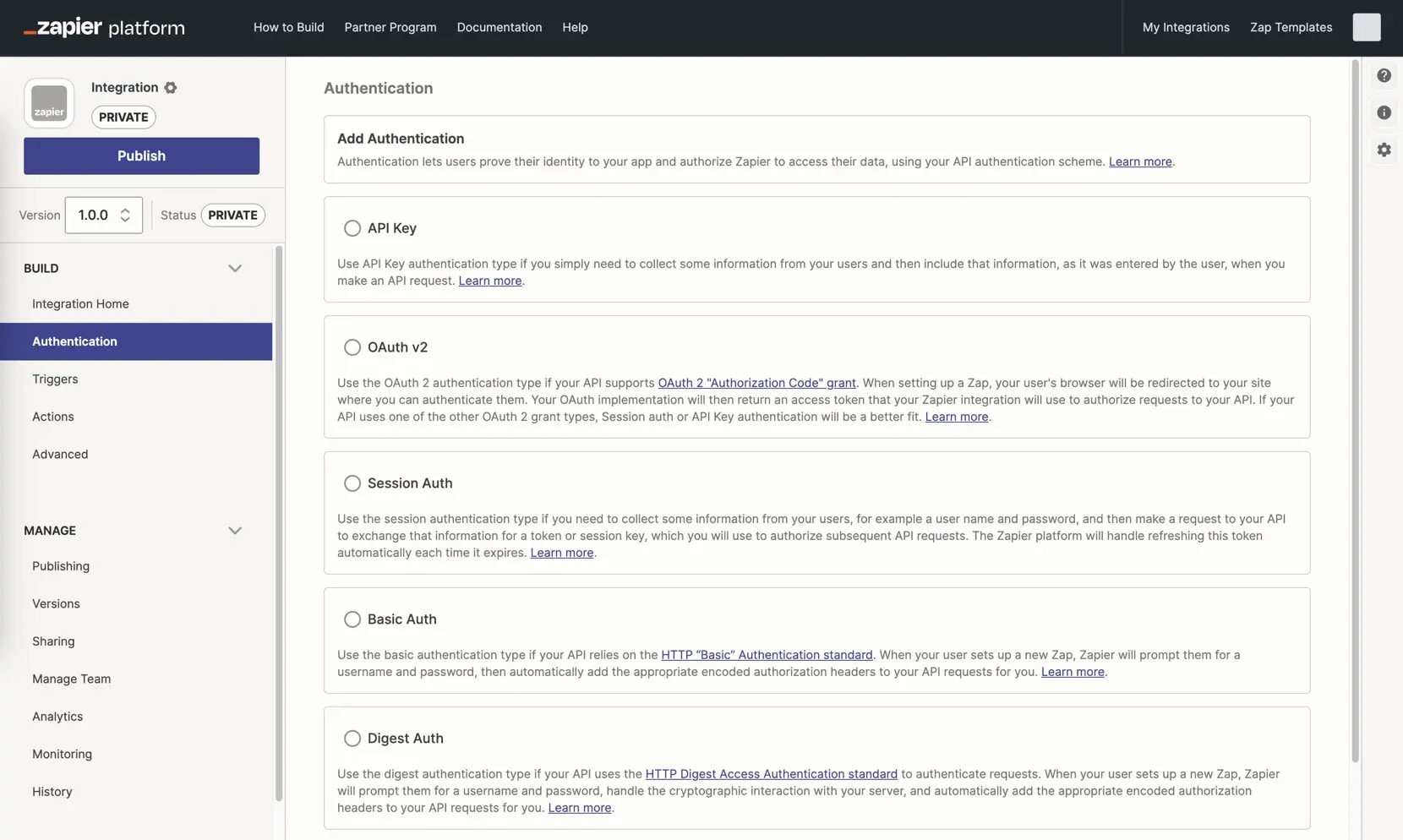Screen dimensions: 1403x840
Task: Click the user avatar in top bar
Action: [x=1366, y=27]
